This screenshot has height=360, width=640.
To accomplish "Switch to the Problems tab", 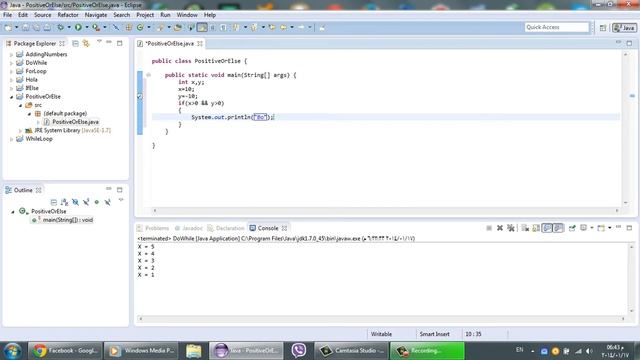I will pos(153,228).
